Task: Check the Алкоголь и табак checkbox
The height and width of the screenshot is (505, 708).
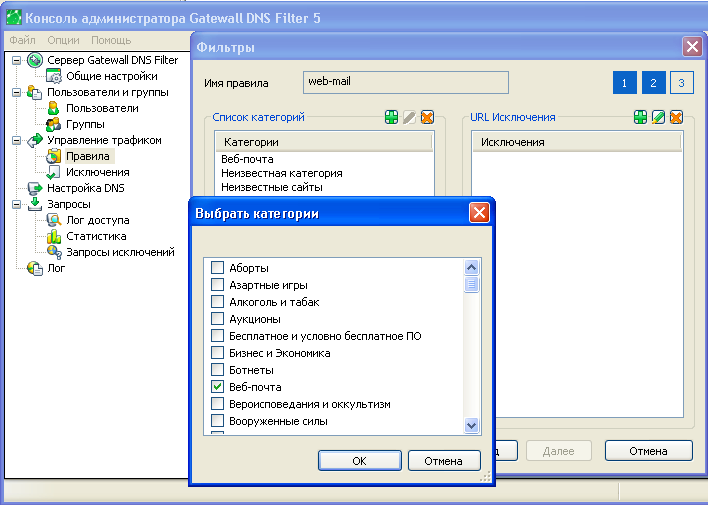Action: coord(218,301)
